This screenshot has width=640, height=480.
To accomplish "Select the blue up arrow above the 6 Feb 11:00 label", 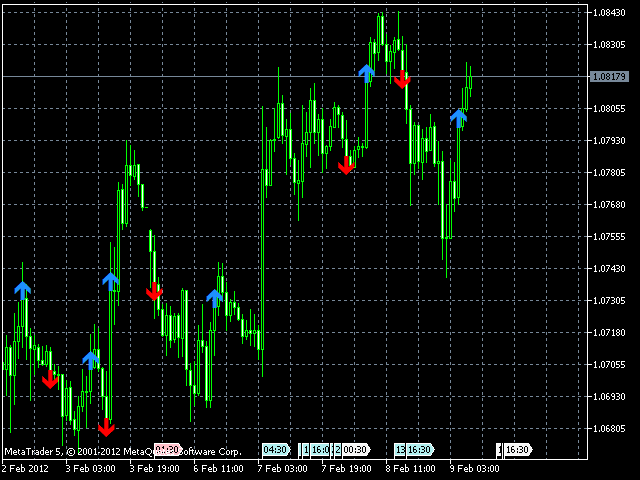I will click(x=214, y=298).
